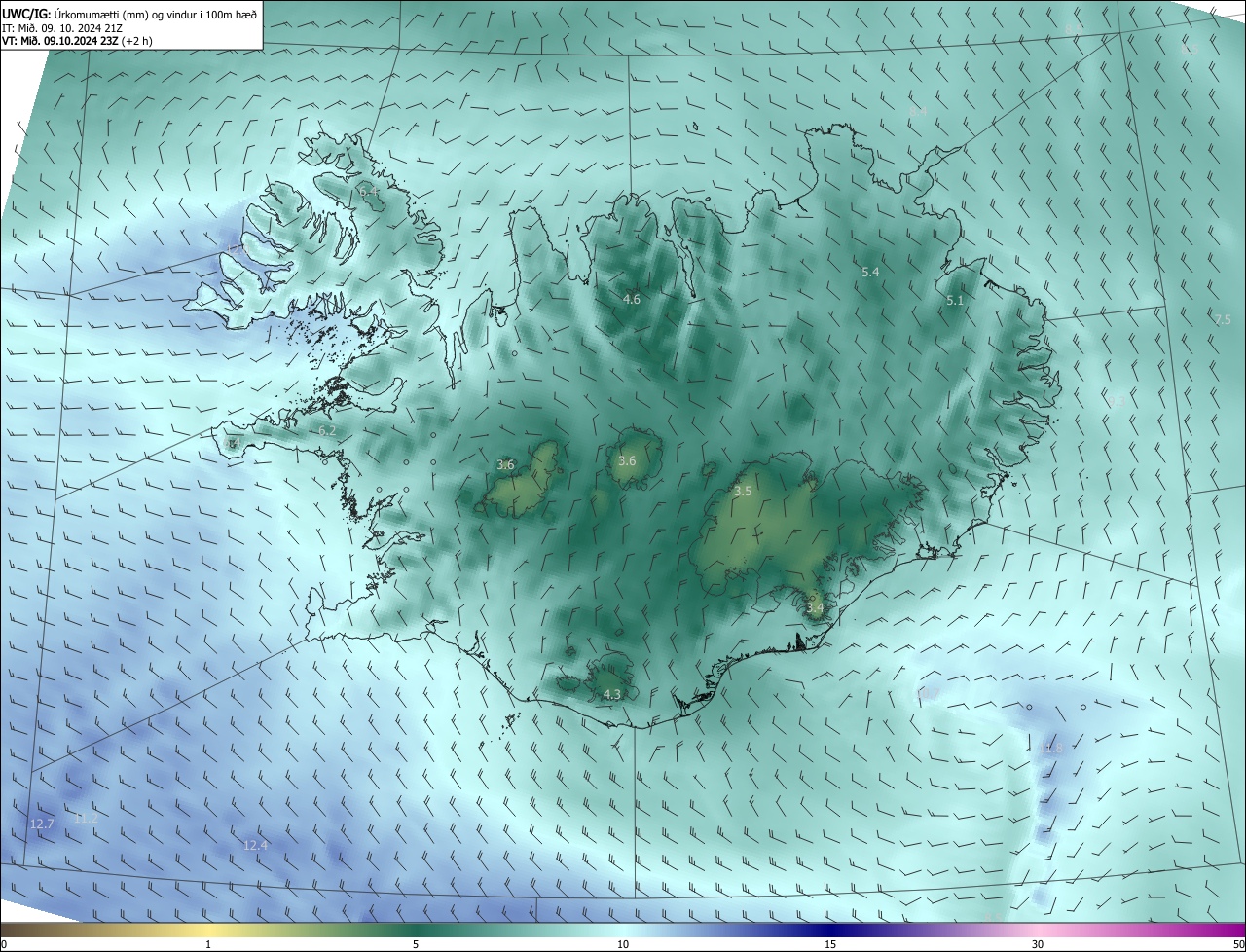
Task: Click the map title 'UWC/IG: Úrkomumætti (mm) og vindur'
Action: 130,14
